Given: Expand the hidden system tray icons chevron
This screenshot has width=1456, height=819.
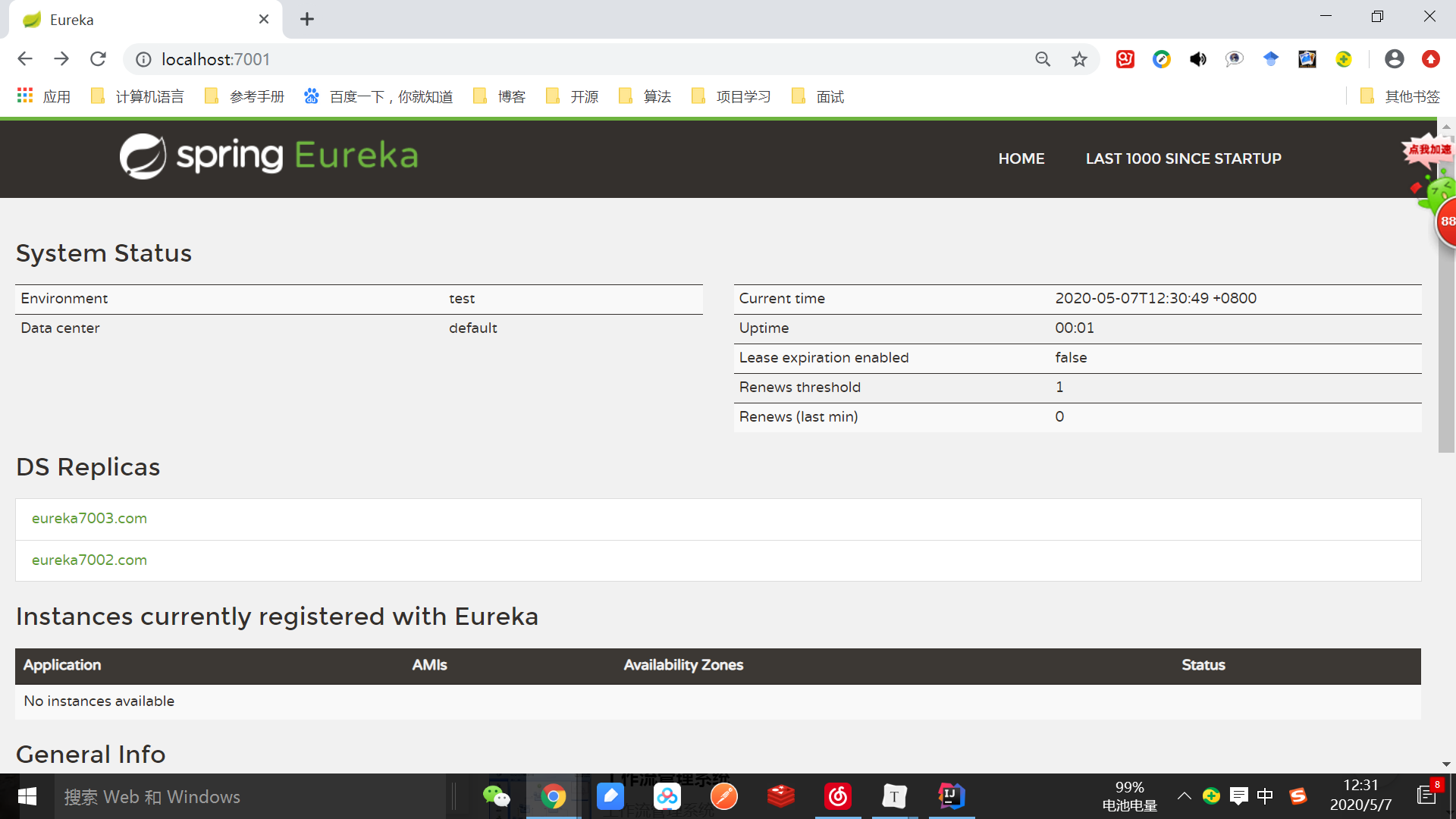Looking at the screenshot, I should 1184,796.
